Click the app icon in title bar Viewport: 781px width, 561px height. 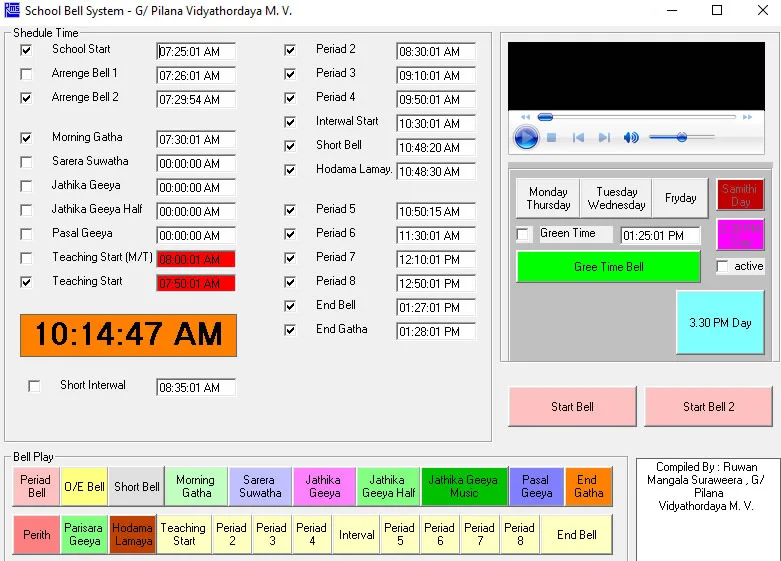click(11, 11)
